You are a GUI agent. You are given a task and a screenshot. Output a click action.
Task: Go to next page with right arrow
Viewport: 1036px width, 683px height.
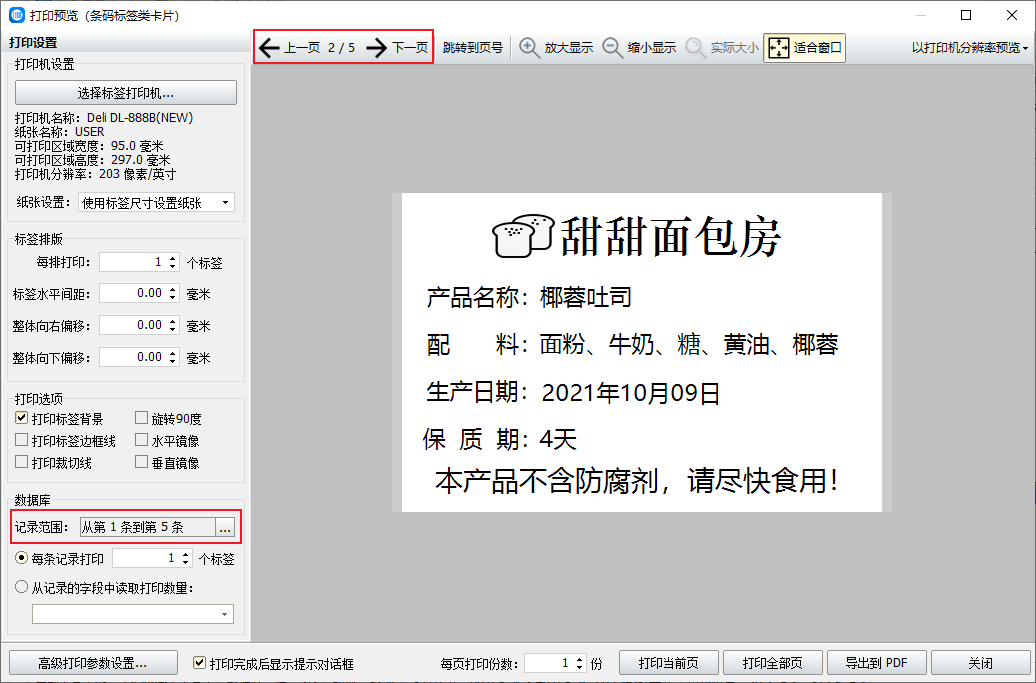pos(377,48)
